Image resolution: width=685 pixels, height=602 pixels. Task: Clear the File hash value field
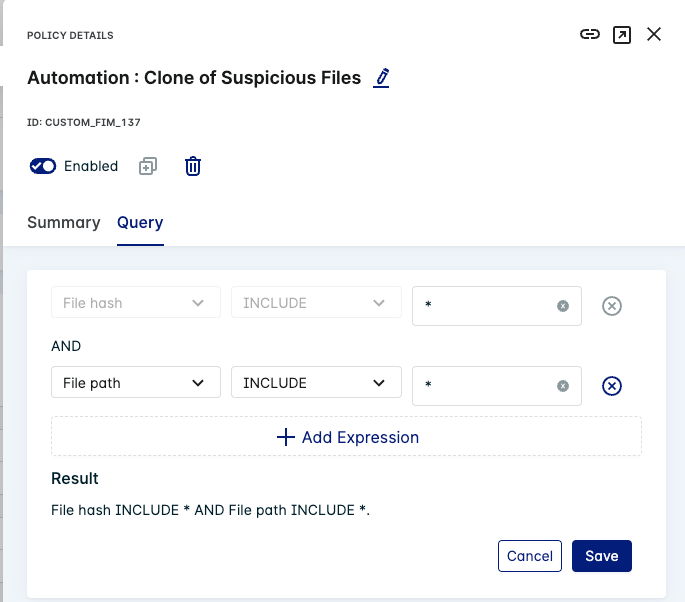point(563,306)
